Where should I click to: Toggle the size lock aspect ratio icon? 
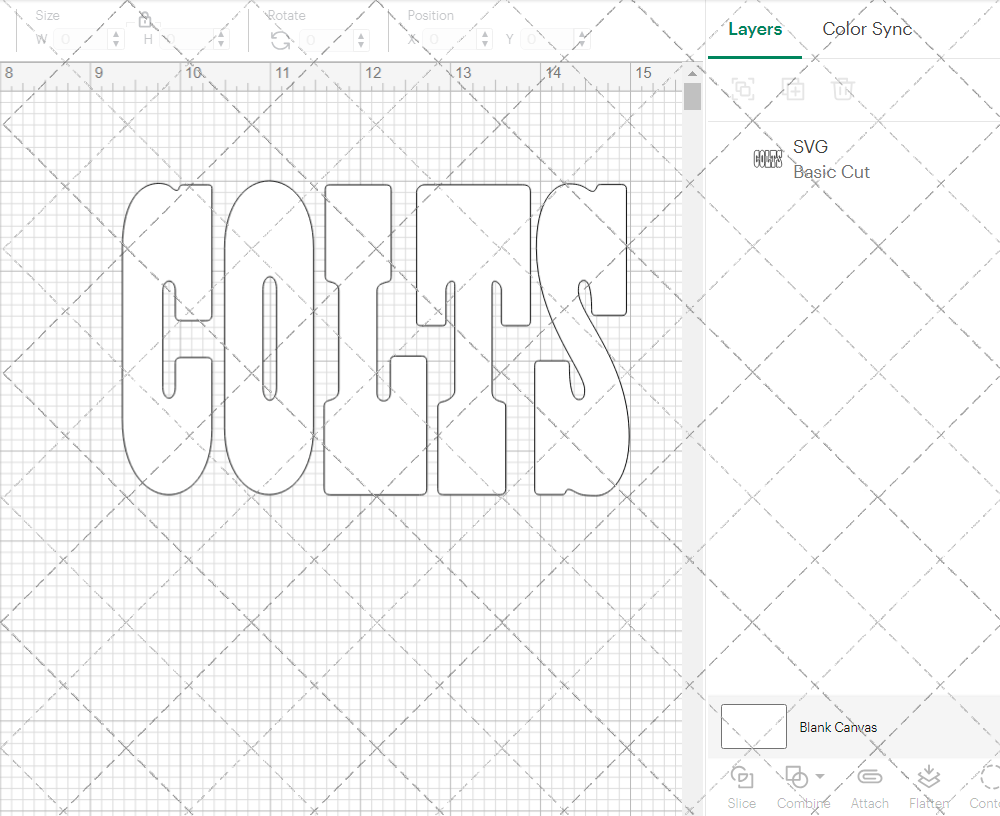(x=145, y=20)
